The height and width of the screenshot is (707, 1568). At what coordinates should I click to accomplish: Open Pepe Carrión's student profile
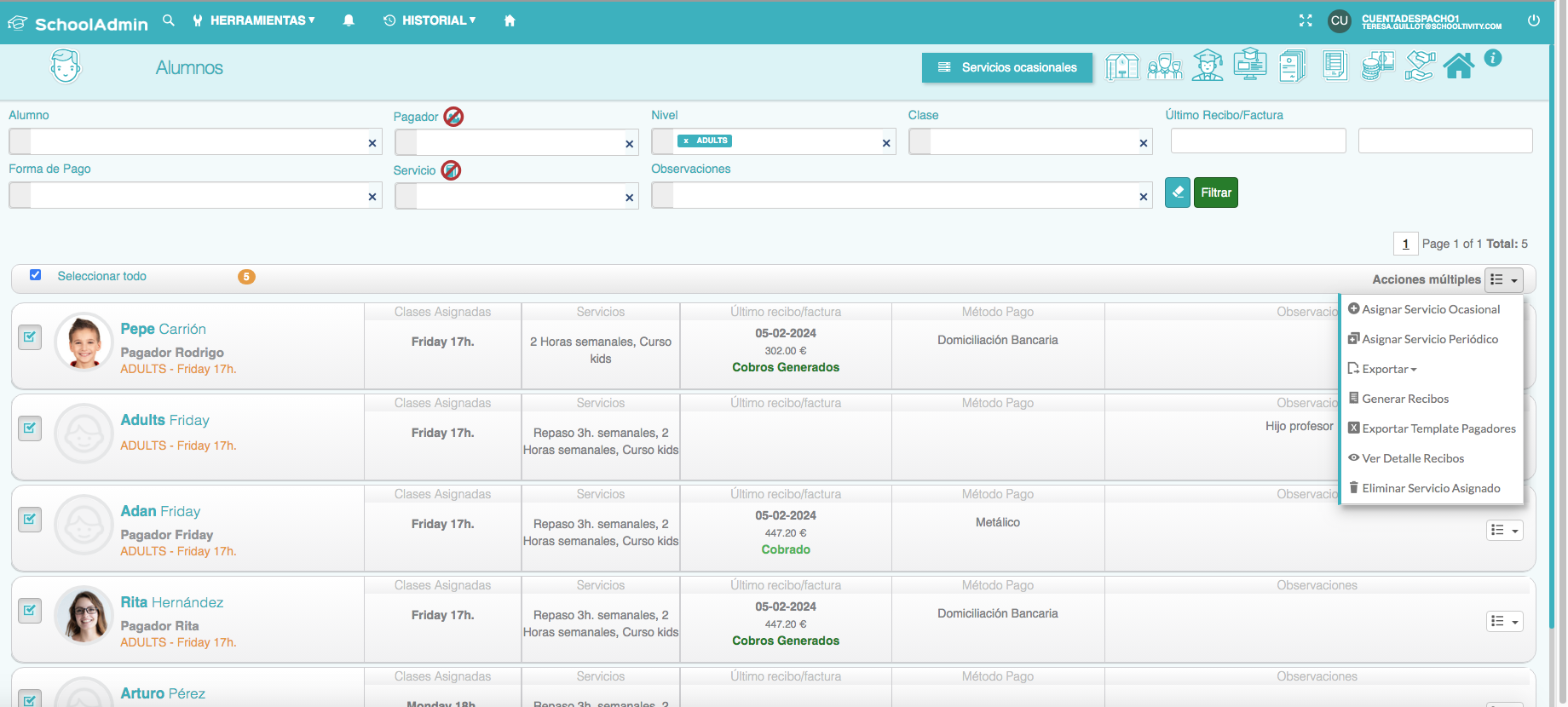tap(163, 329)
